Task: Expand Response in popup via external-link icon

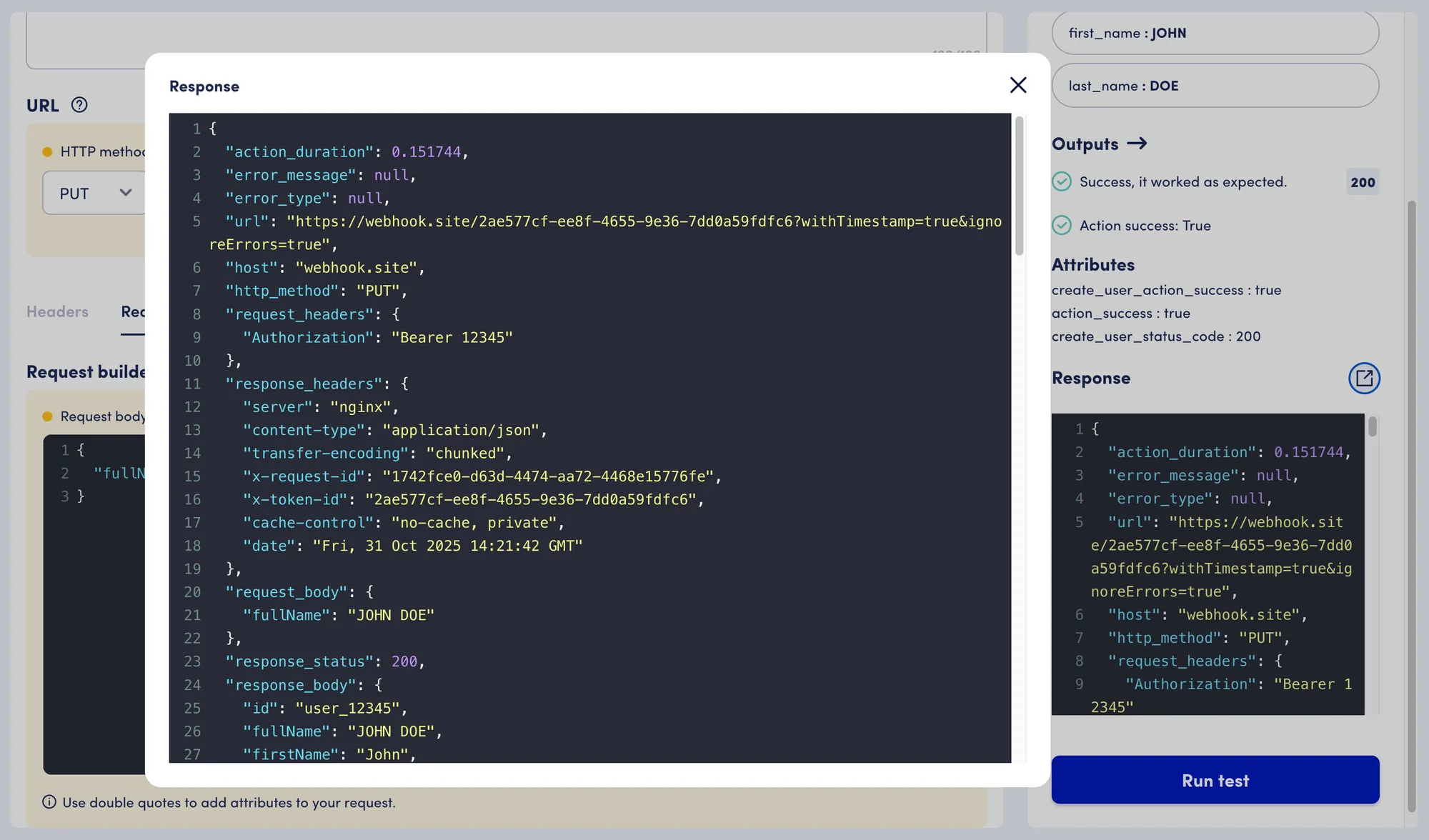Action: pyautogui.click(x=1364, y=378)
